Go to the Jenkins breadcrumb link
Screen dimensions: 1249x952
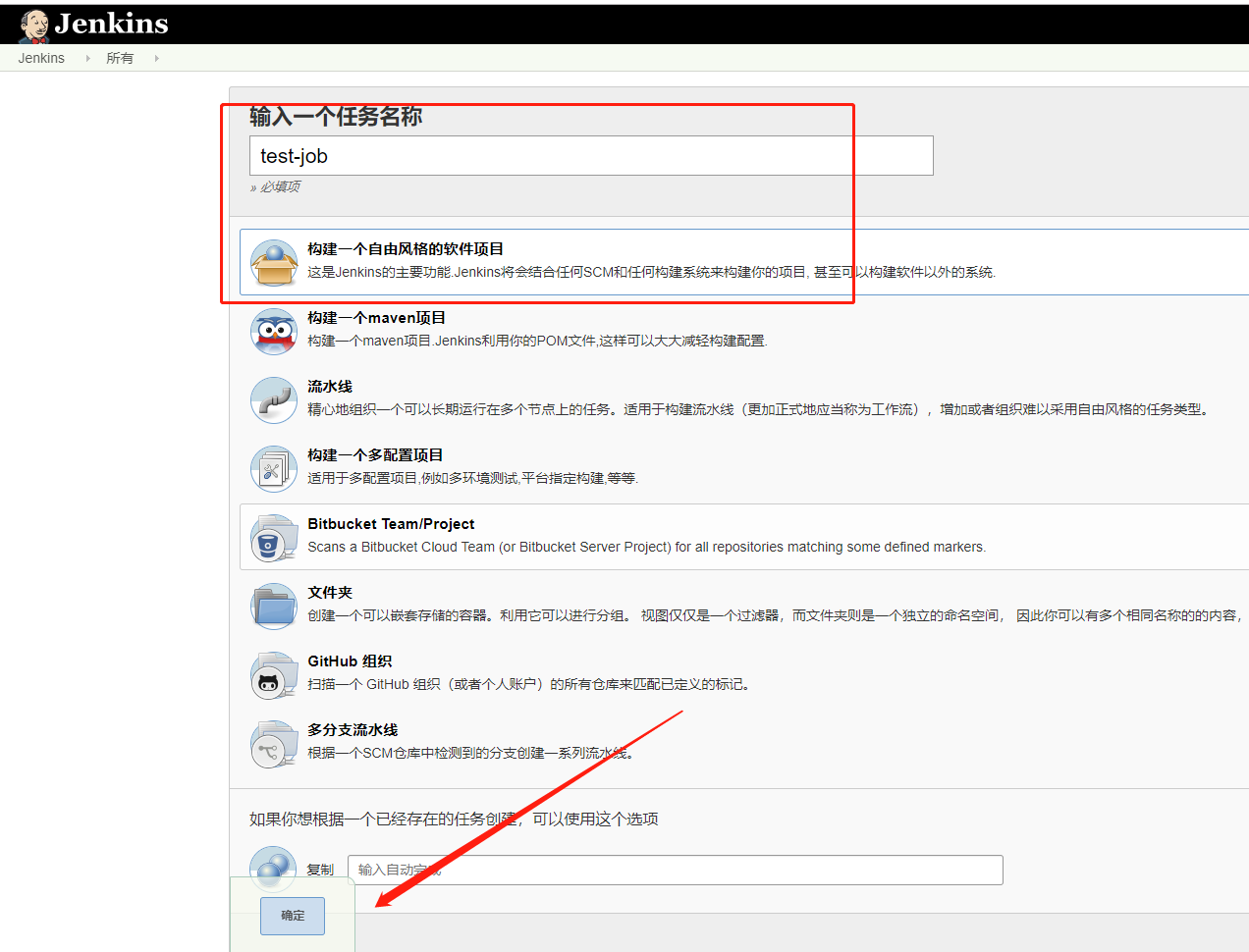pyautogui.click(x=41, y=58)
